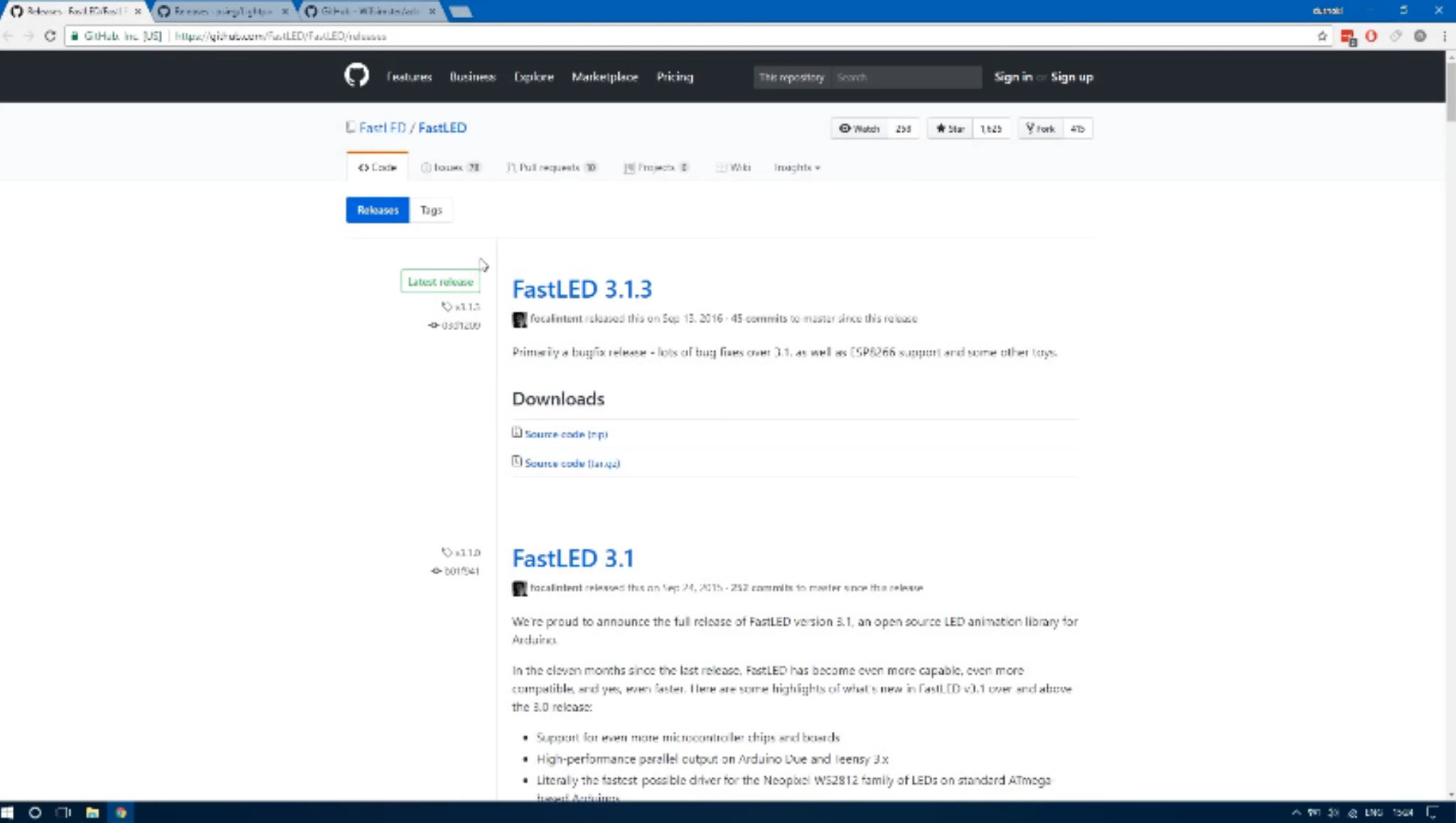The width and height of the screenshot is (1456, 823).
Task: Open the 'This repository' search scope
Action: click(791, 77)
